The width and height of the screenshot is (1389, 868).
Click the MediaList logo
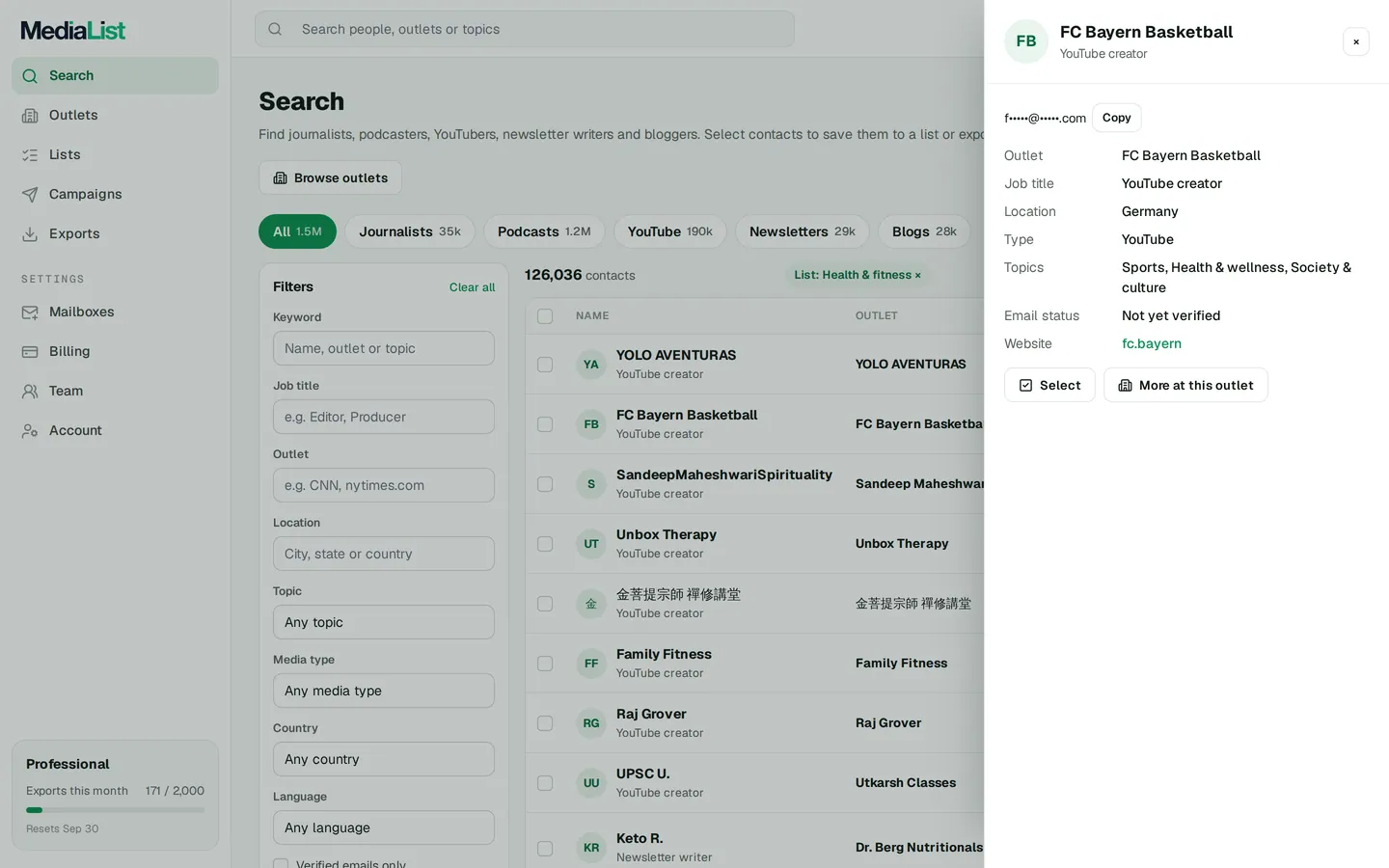pyautogui.click(x=73, y=31)
